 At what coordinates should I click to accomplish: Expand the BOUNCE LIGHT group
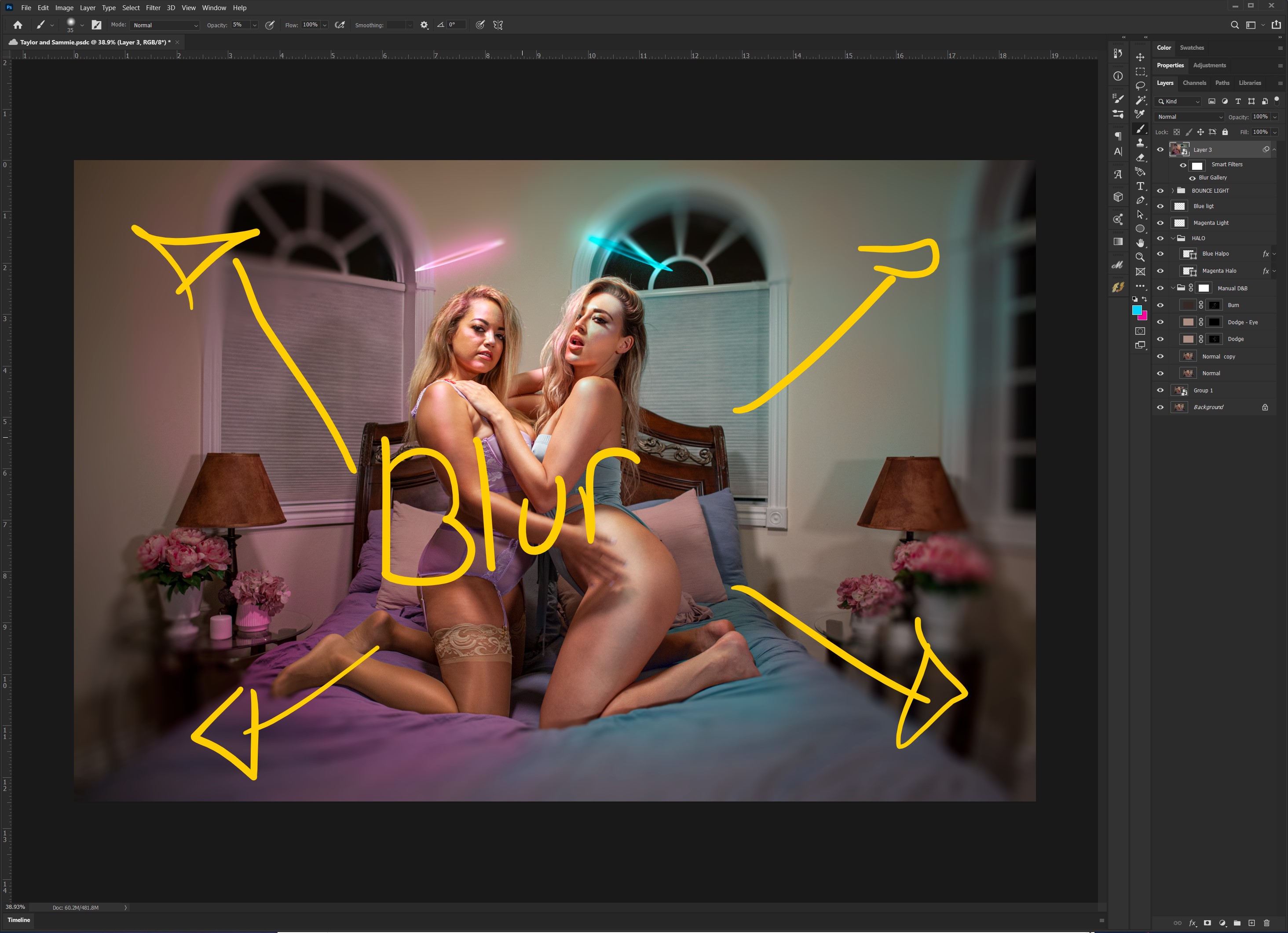[1172, 191]
